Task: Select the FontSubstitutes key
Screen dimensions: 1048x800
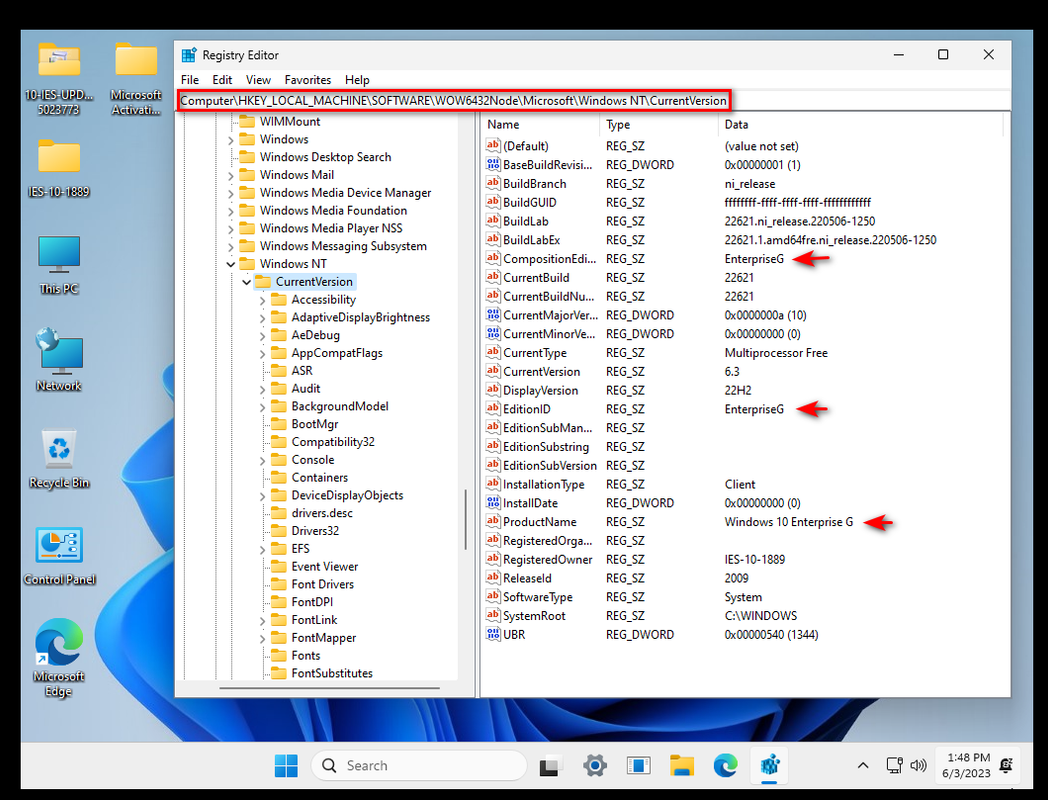Action: tap(332, 673)
